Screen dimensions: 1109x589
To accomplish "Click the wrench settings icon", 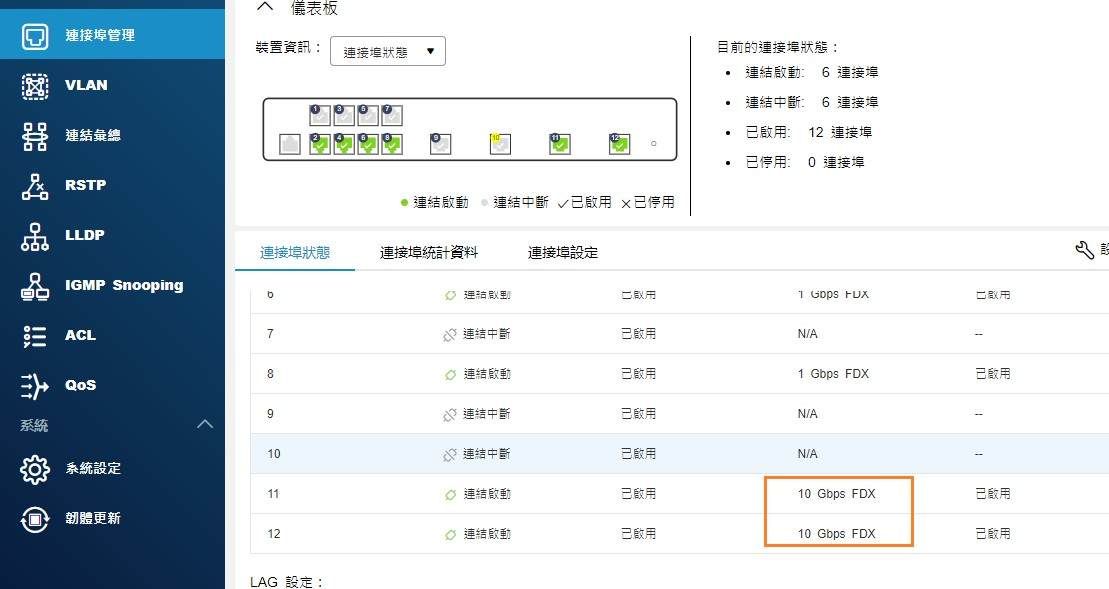I will [1084, 250].
